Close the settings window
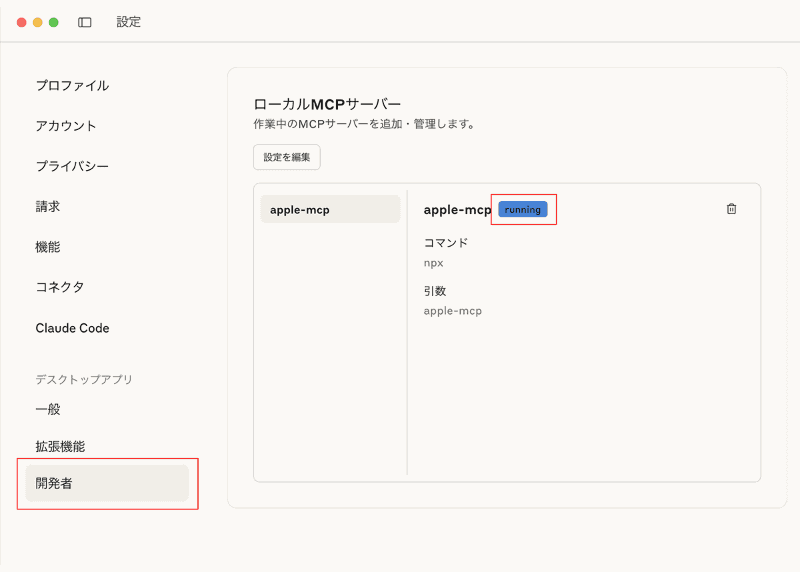 point(22,22)
